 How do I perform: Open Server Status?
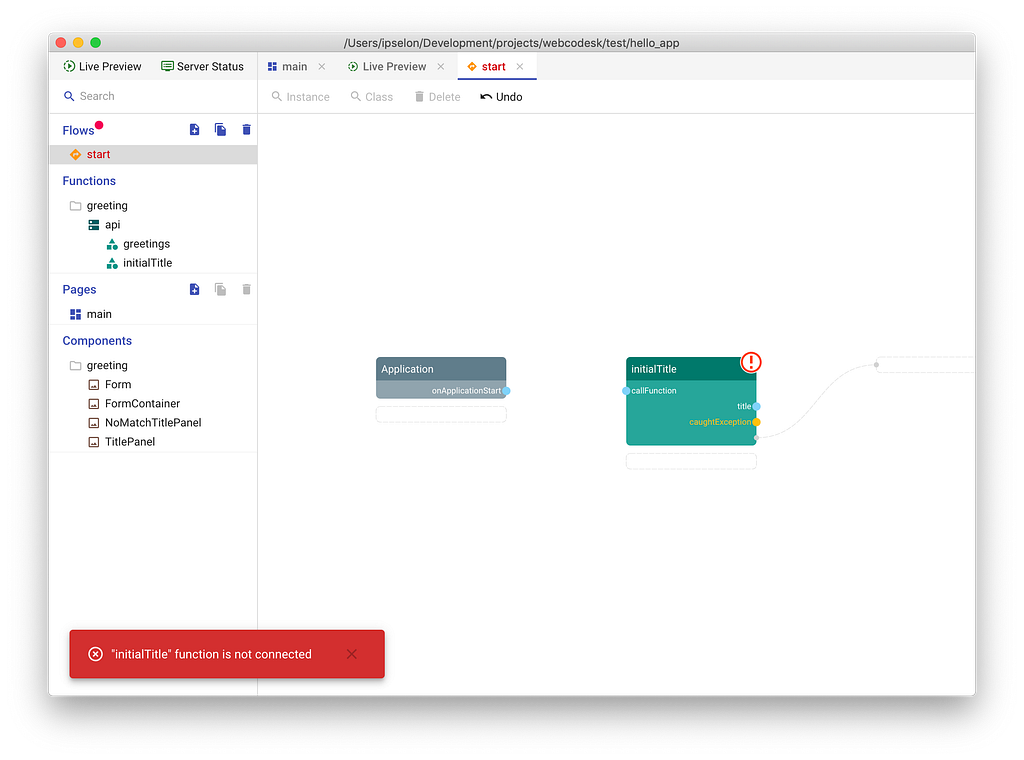point(202,67)
